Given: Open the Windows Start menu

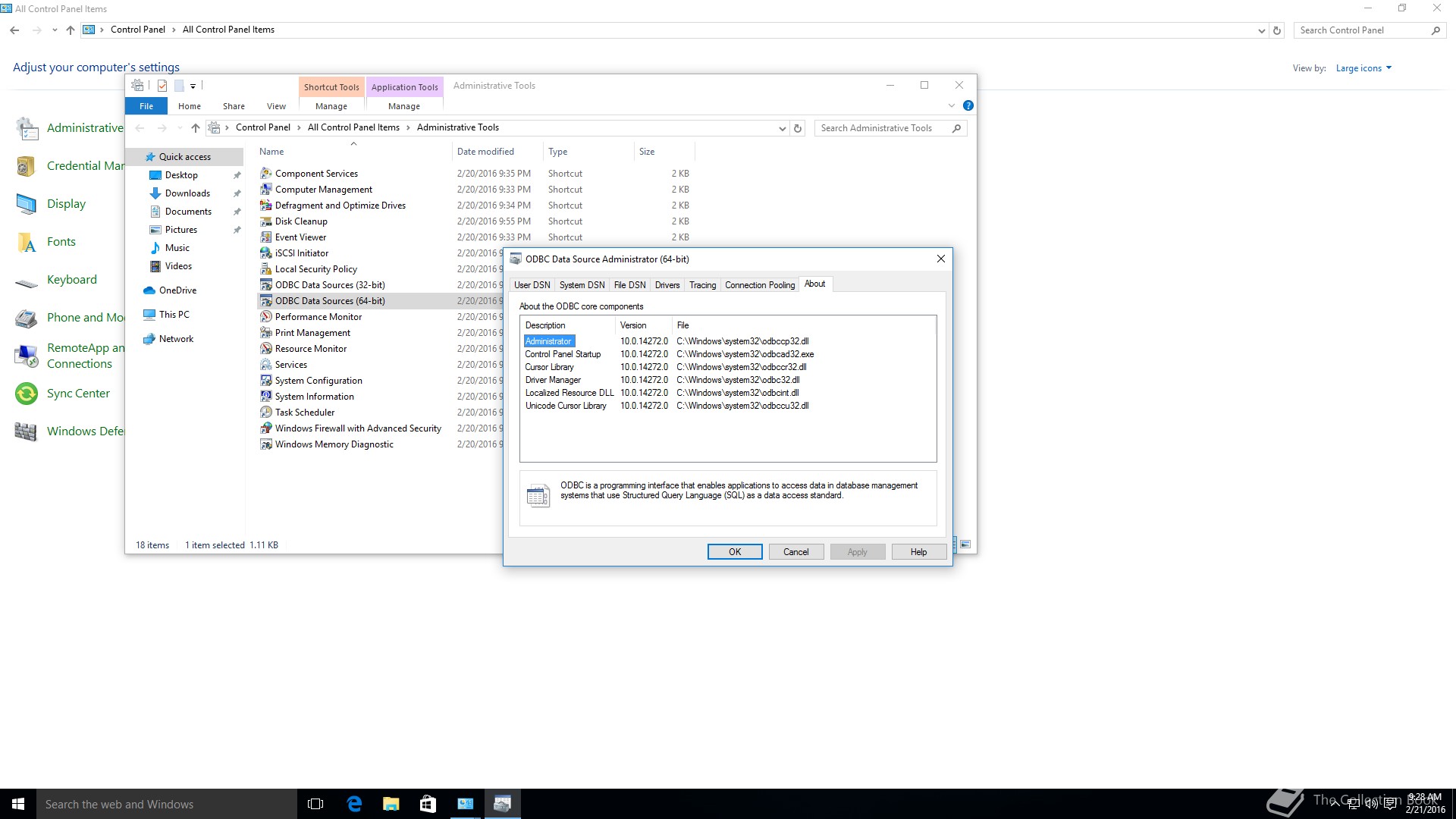Looking at the screenshot, I should point(18,804).
